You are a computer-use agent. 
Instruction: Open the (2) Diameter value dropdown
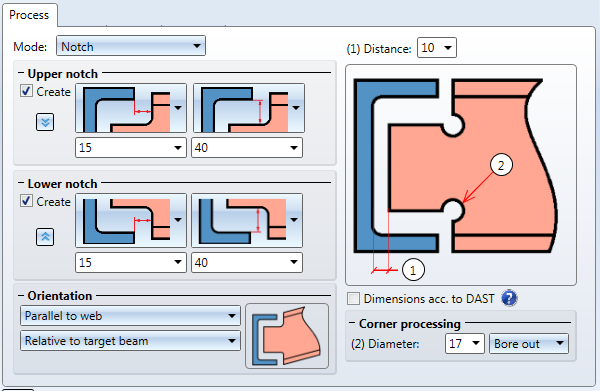coord(465,344)
